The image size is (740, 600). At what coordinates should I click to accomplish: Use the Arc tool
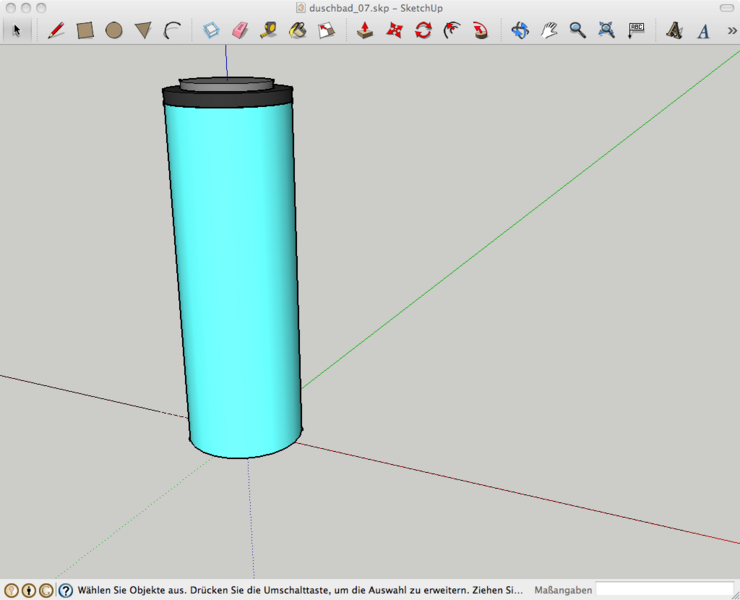point(172,30)
